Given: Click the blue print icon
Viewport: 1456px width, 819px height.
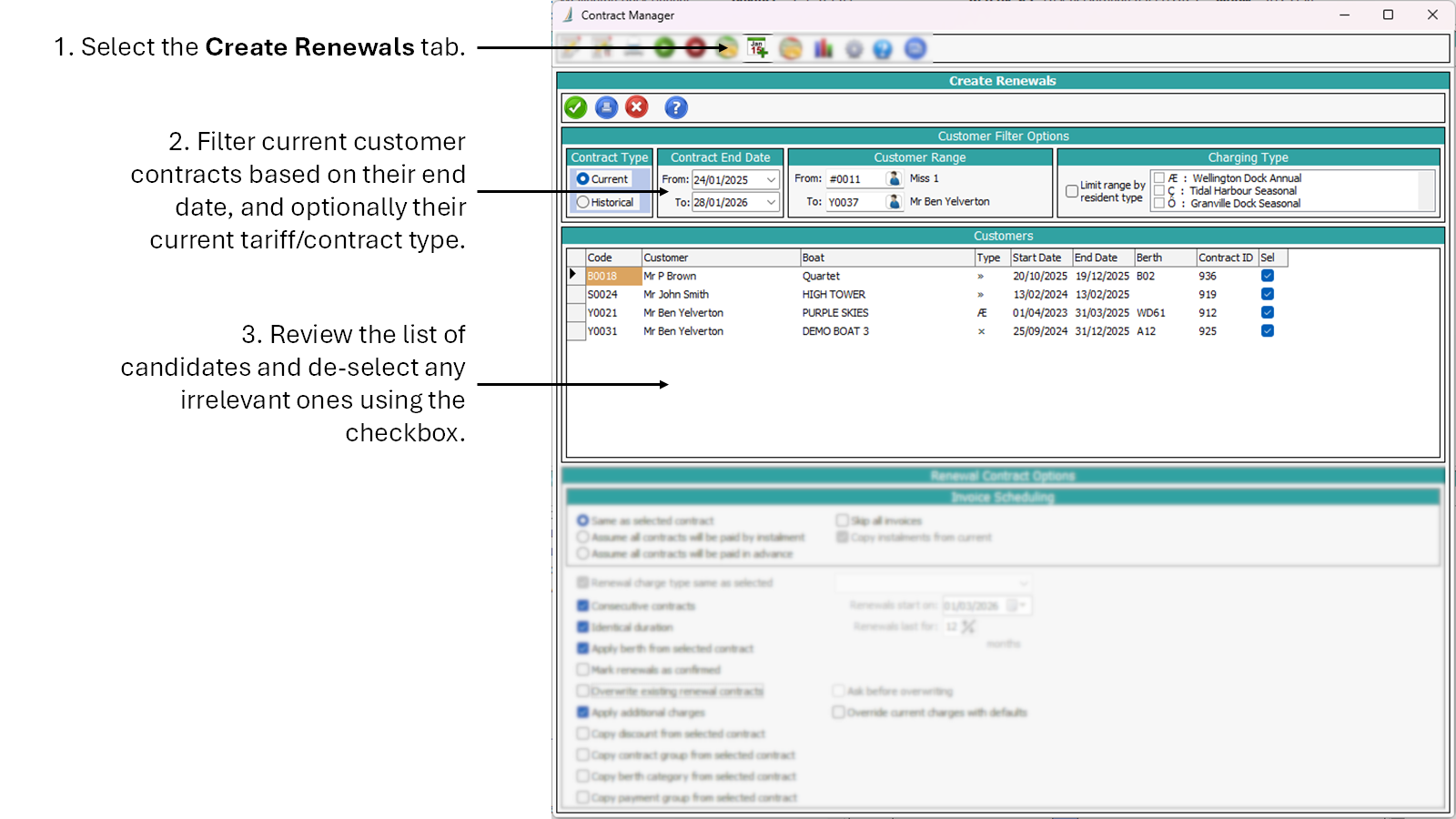Looking at the screenshot, I should click(x=606, y=107).
